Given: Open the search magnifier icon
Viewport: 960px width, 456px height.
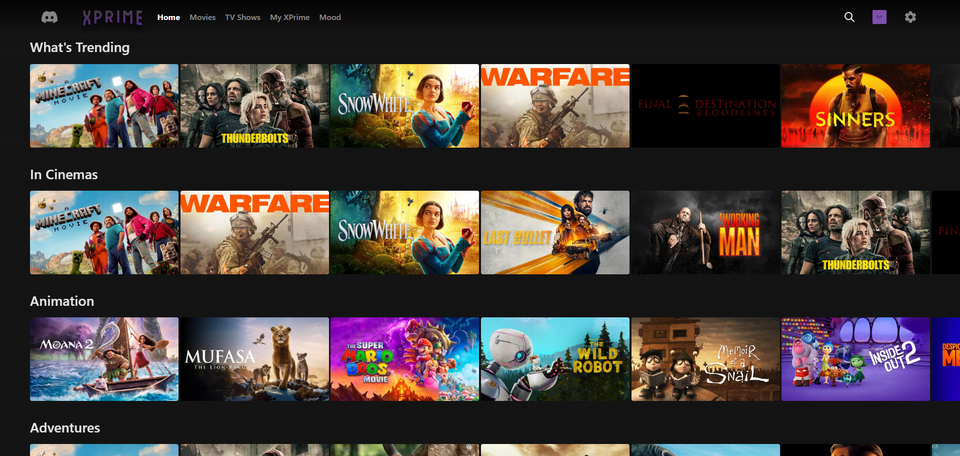Looking at the screenshot, I should (849, 17).
